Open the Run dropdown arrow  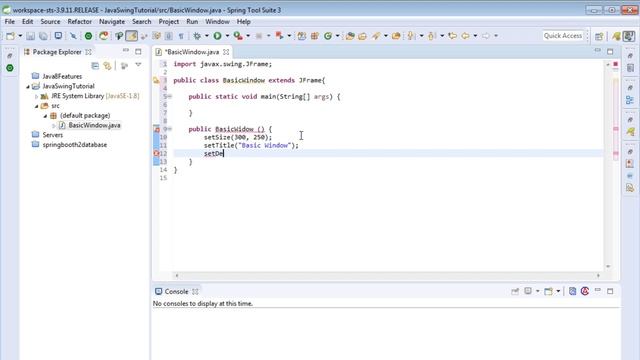click(x=227, y=36)
